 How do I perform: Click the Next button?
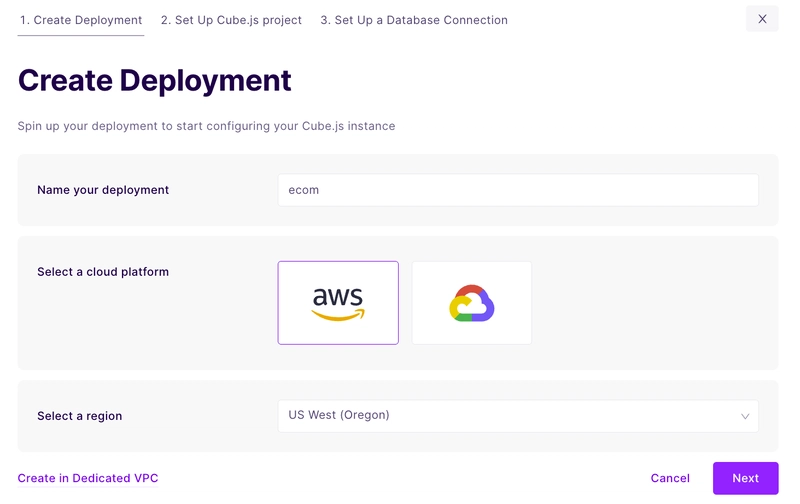click(x=745, y=478)
